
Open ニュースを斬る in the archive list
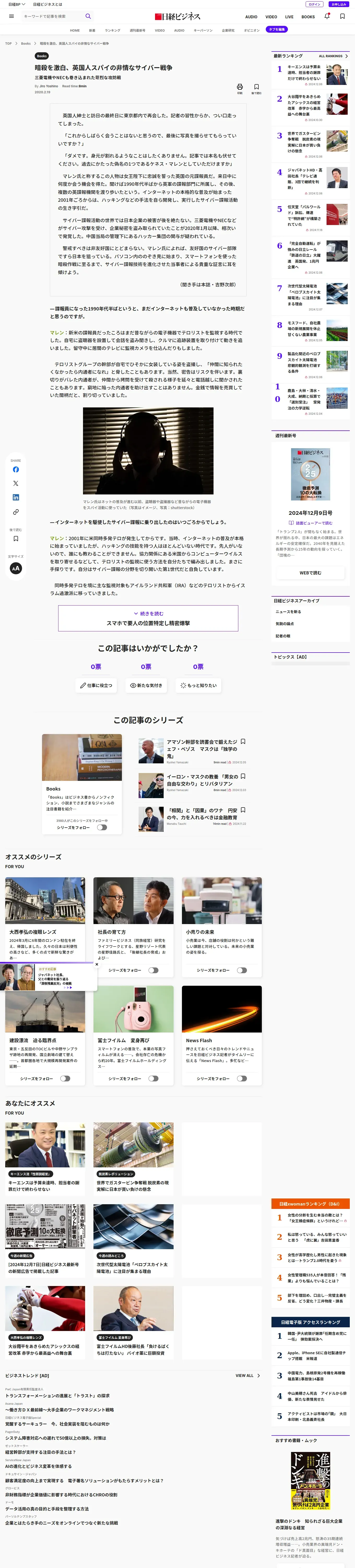[x=288, y=612]
